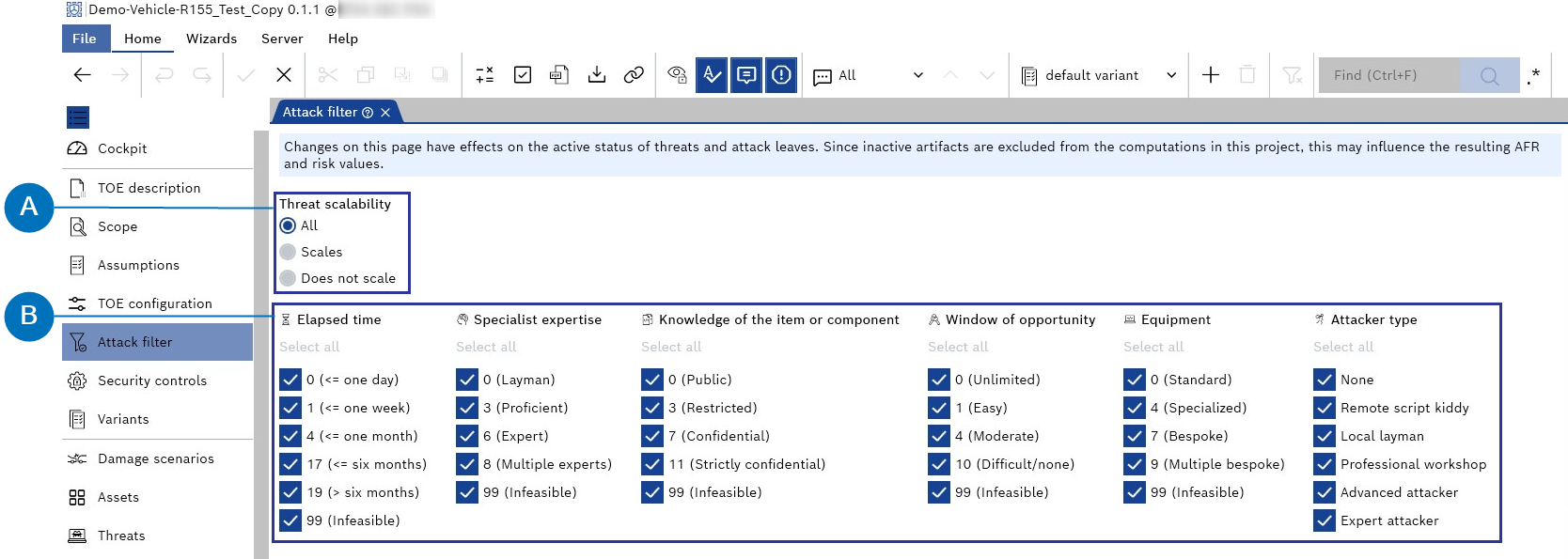
Task: Go to Damage scenarios in sidebar
Action: point(156,458)
